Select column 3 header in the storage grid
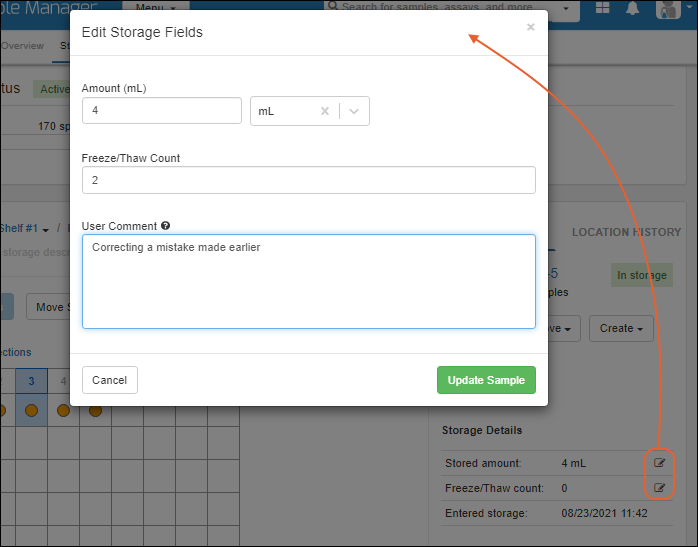Screen dimensions: 698x547 [31, 381]
